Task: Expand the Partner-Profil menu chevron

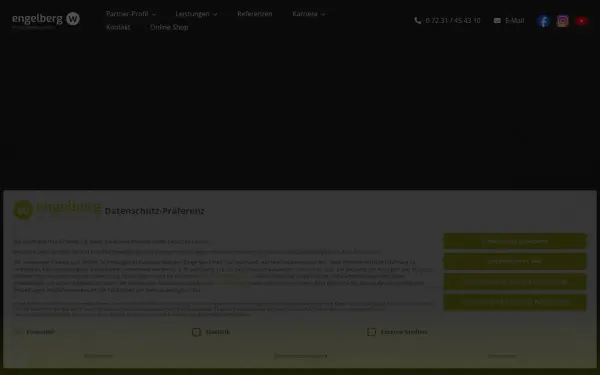Action: point(154,14)
